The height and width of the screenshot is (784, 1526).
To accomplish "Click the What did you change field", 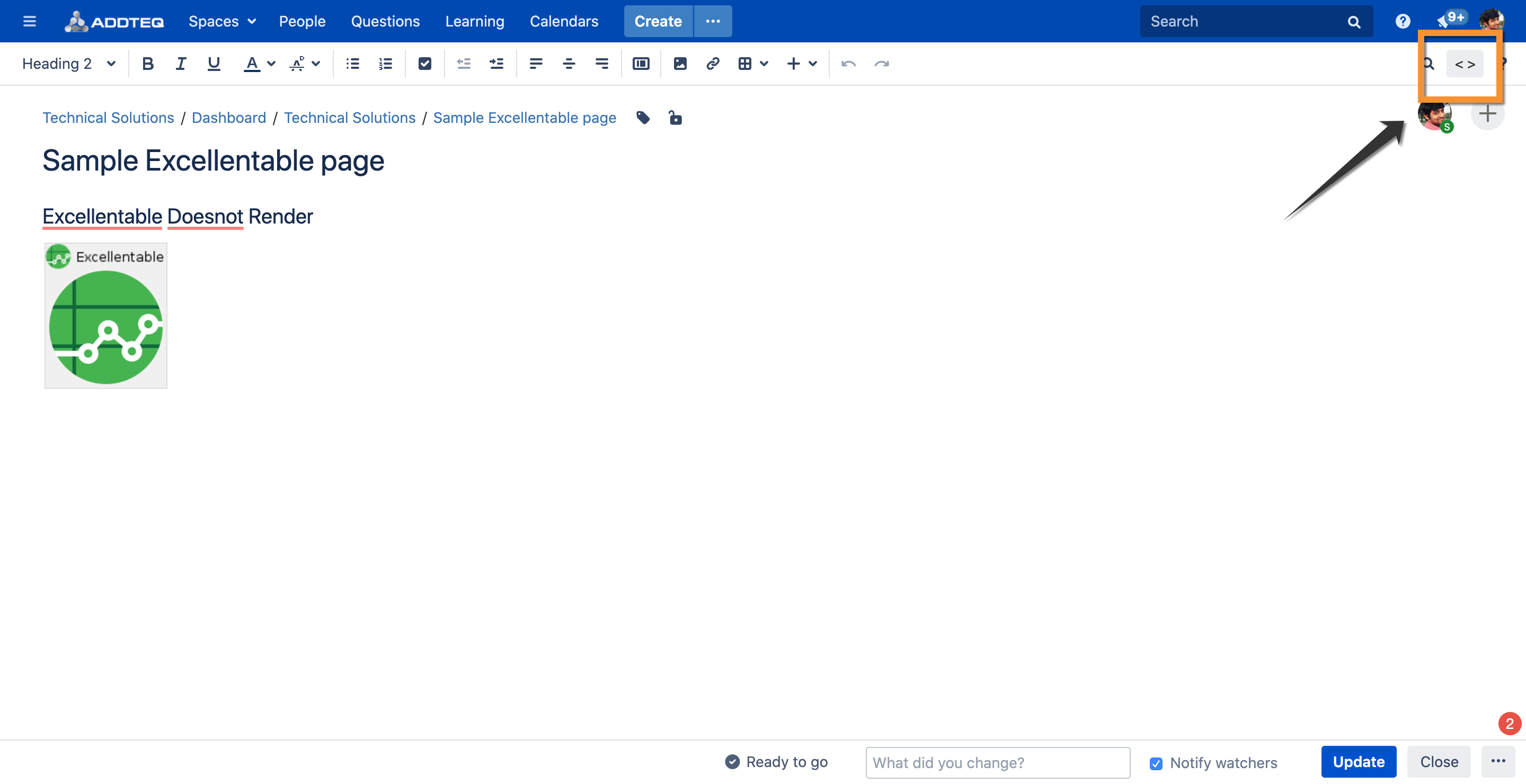I will (x=997, y=763).
